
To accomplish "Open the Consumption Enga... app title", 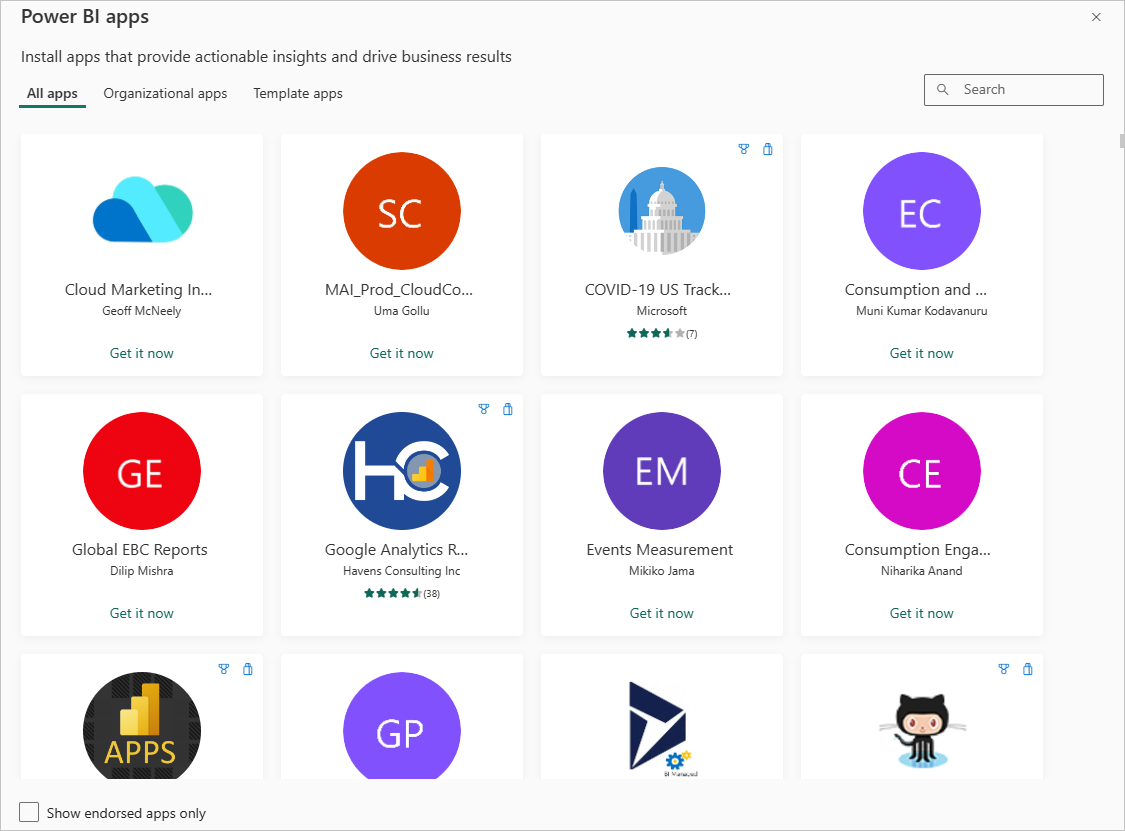I will 918,549.
